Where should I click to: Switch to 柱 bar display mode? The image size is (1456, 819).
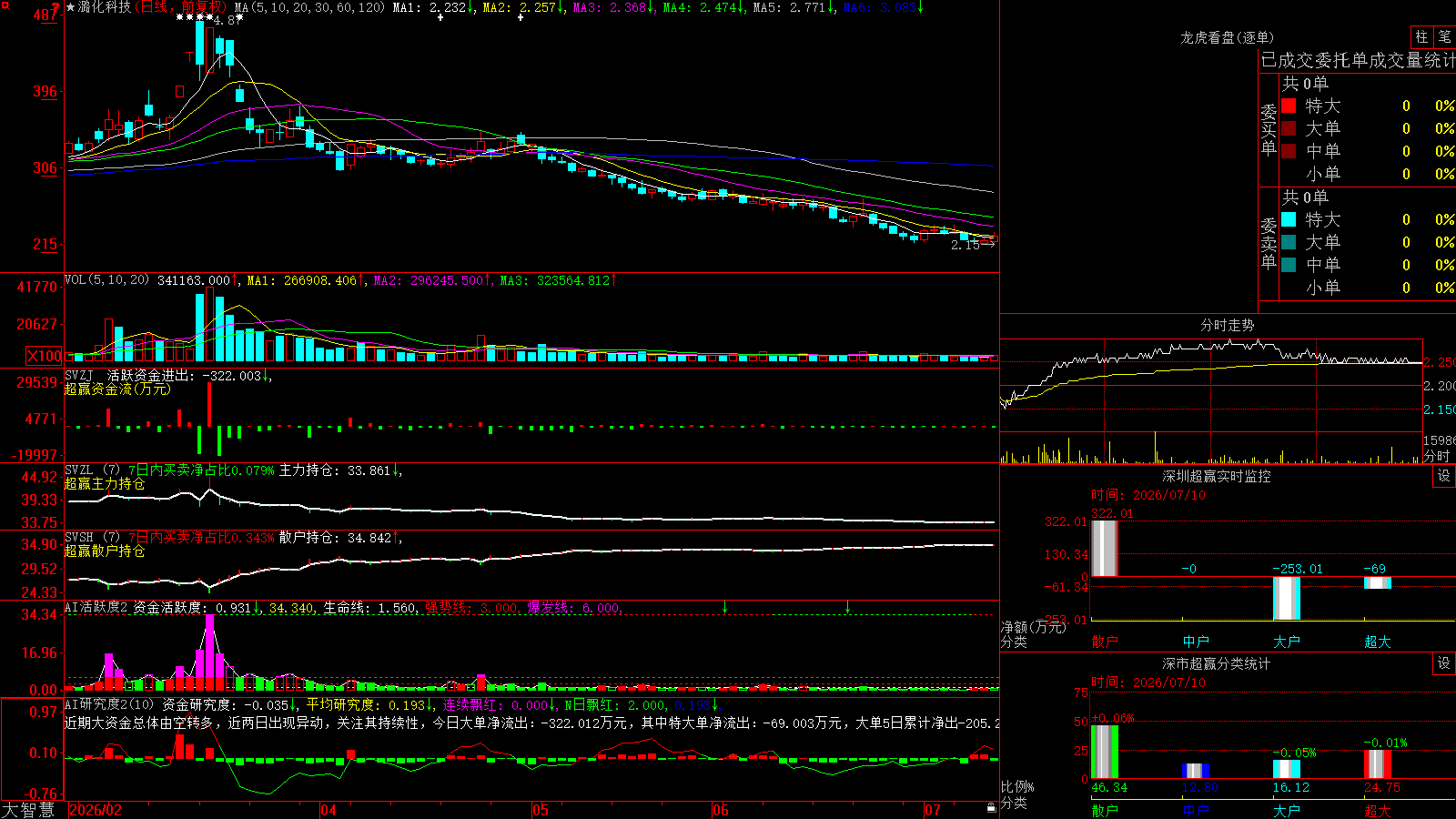1421,37
